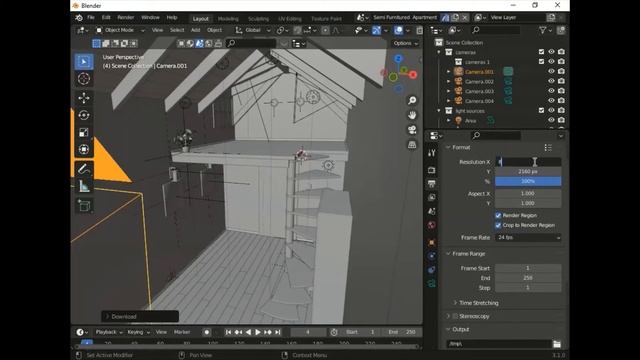Open the Output properties printer tab
This screenshot has height=360, width=640.
[x=432, y=184]
